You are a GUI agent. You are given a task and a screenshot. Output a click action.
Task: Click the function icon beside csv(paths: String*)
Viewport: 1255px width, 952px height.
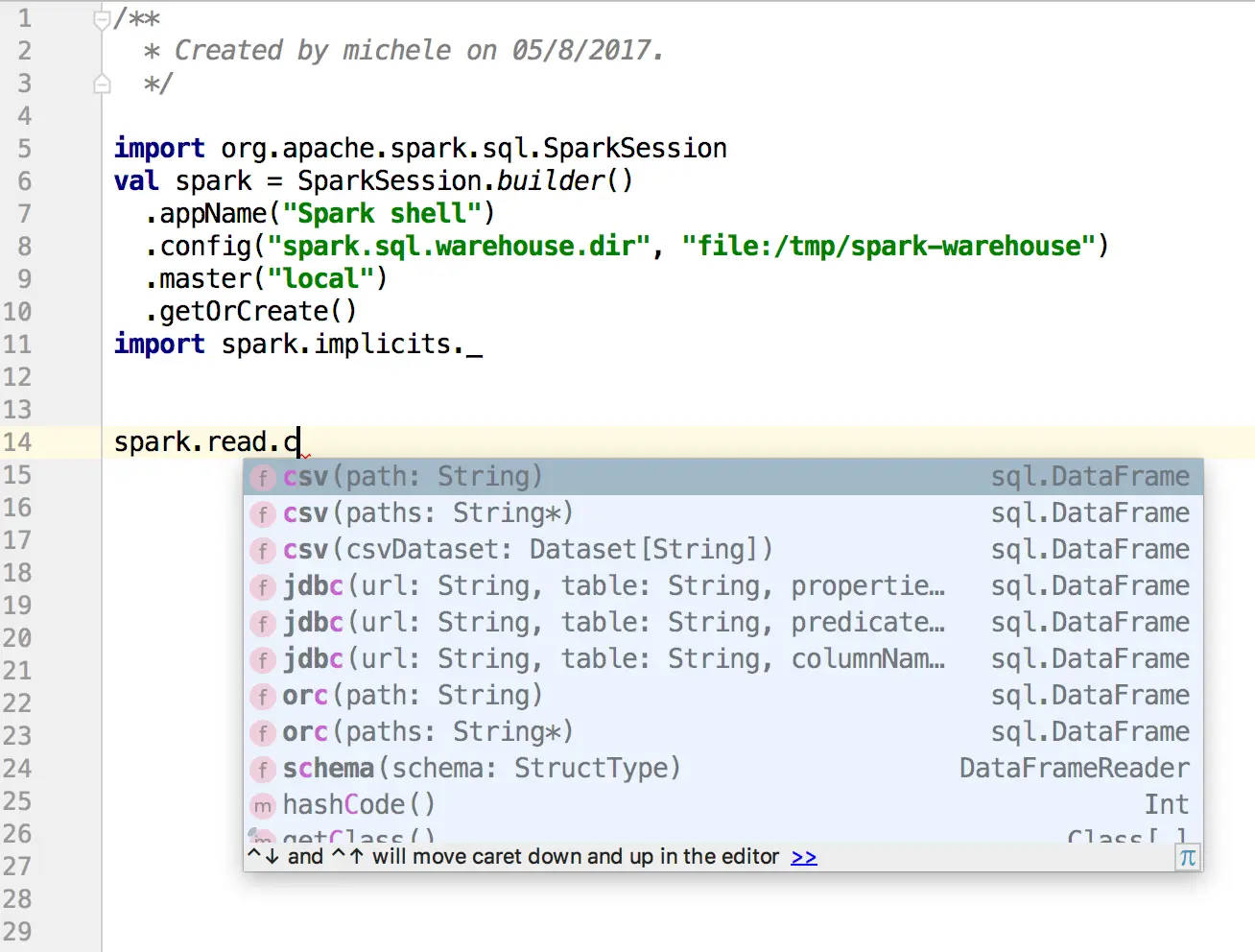click(262, 513)
